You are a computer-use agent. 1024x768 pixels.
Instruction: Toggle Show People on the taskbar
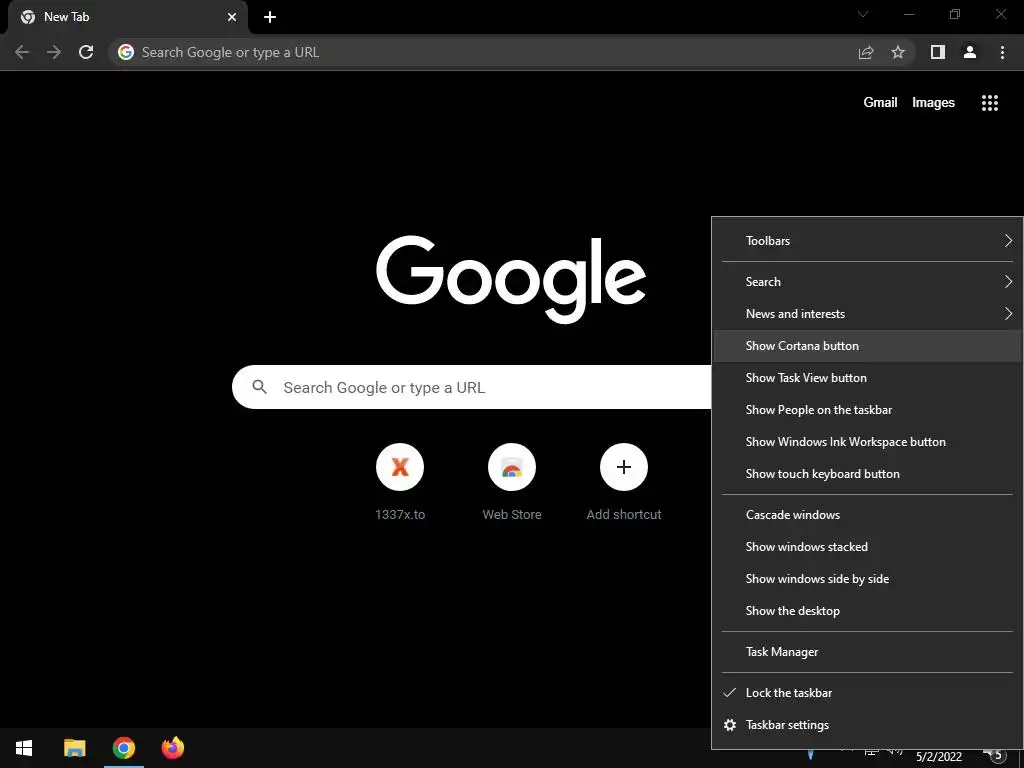pyautogui.click(x=868, y=409)
